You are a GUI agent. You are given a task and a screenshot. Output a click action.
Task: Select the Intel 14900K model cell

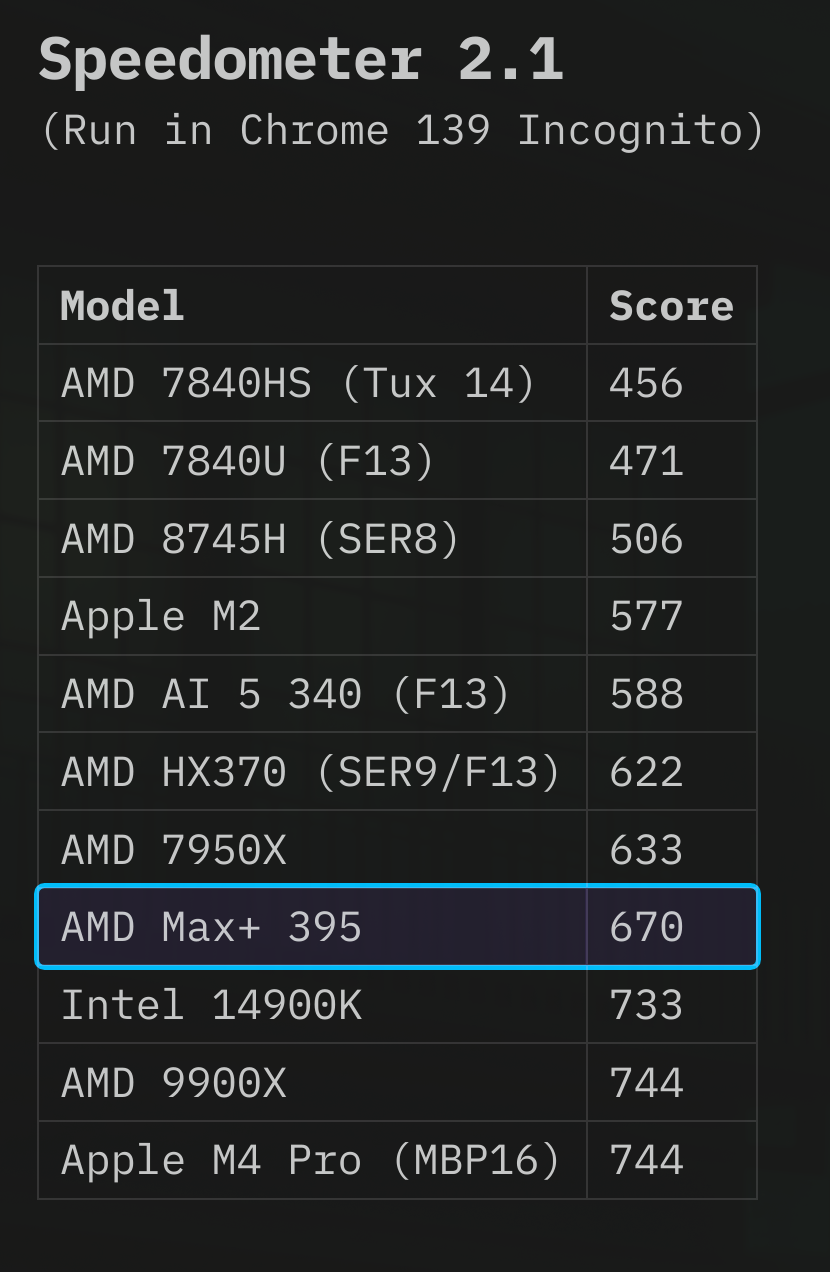coord(312,1005)
